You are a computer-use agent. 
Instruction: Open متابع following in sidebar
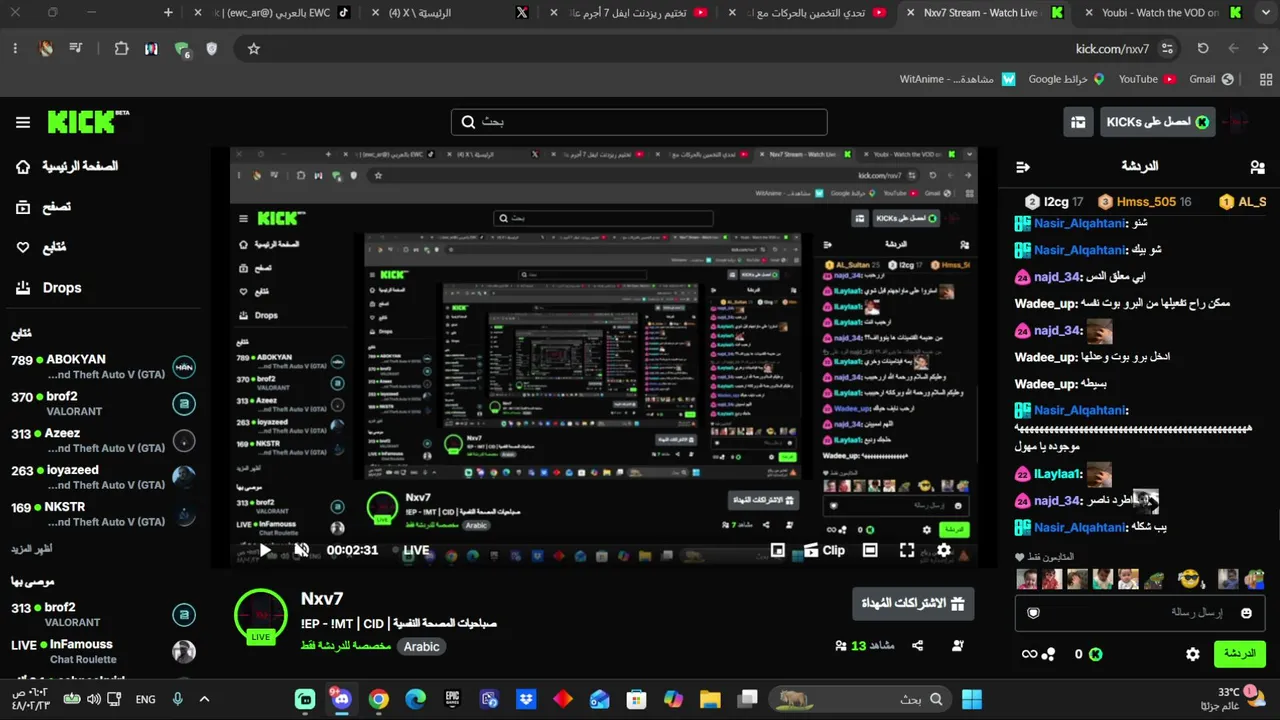tap(41, 247)
